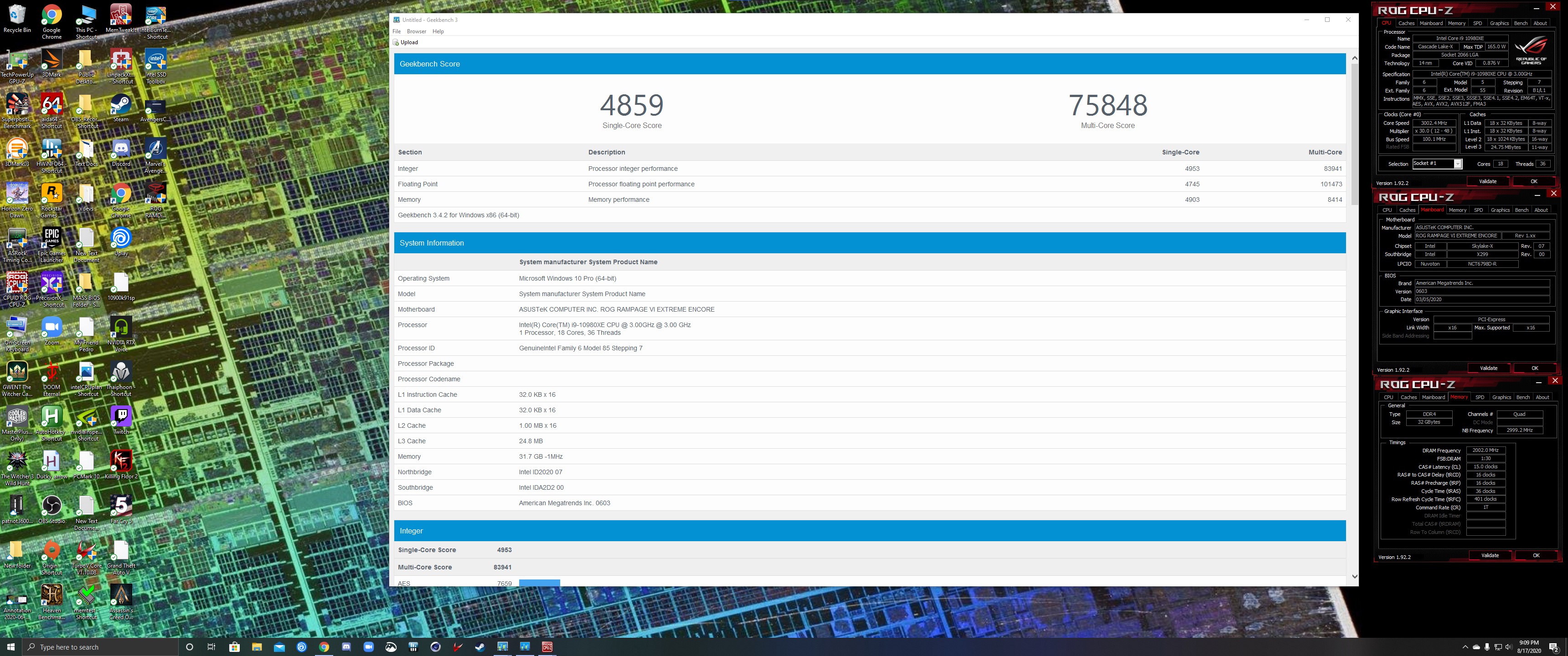Viewport: 1568px width, 656px height.
Task: Click the Floating Point row in score table
Action: [x=870, y=184]
